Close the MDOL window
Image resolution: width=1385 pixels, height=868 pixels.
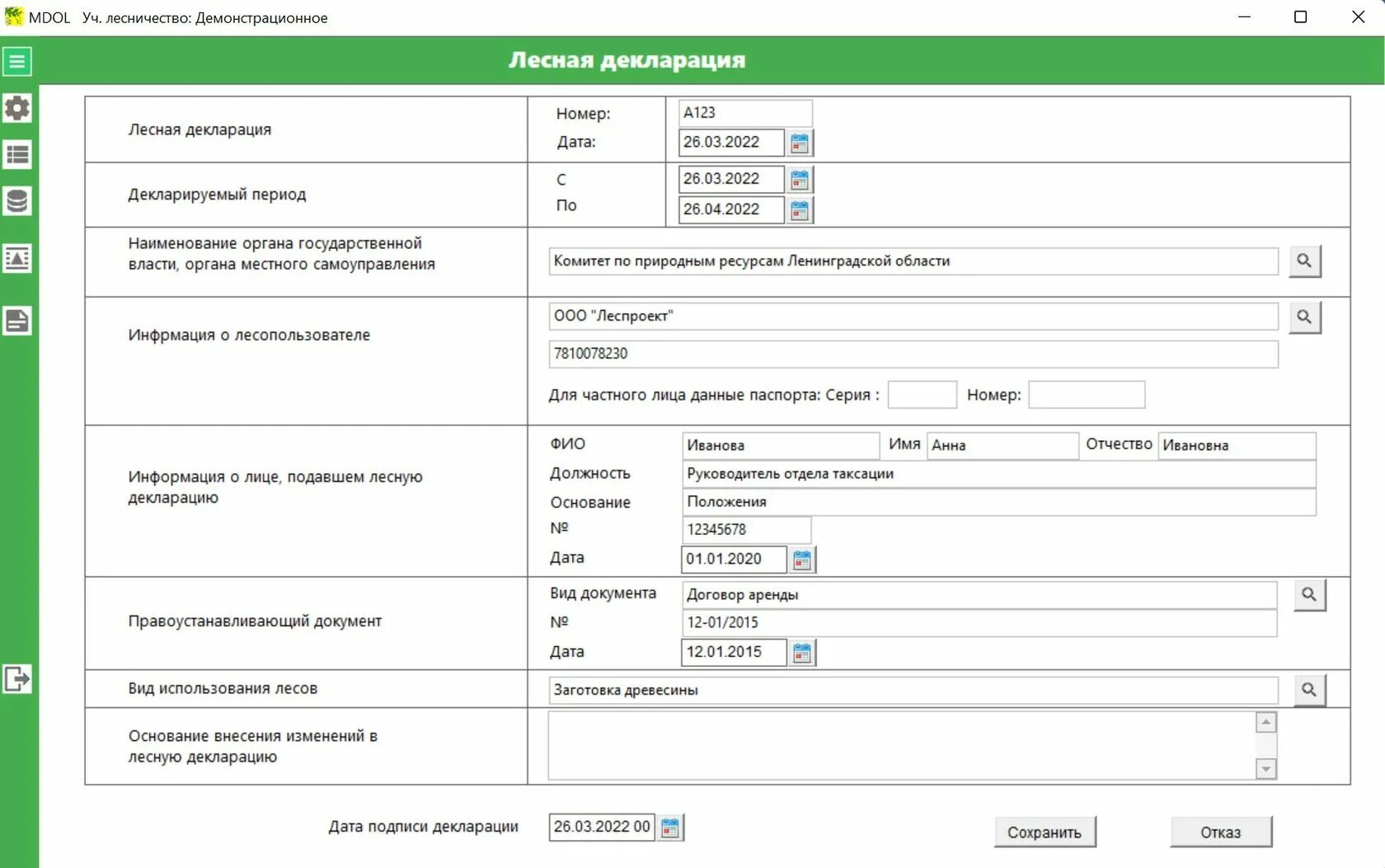click(1358, 16)
